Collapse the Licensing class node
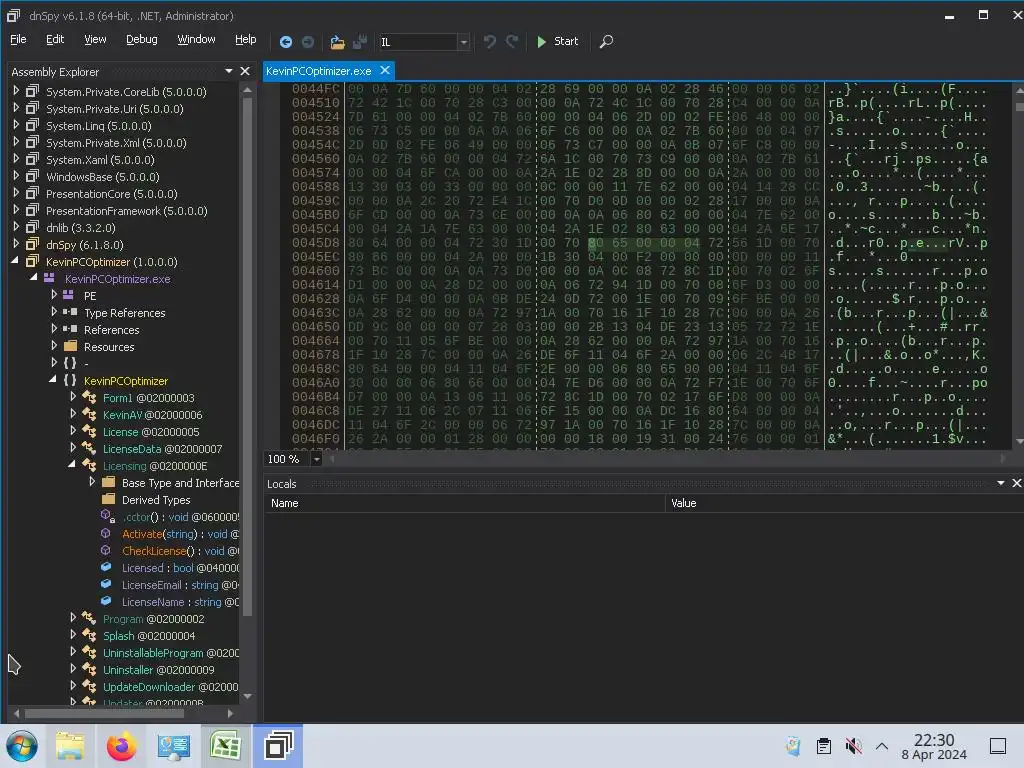This screenshot has width=1024, height=768. (x=72, y=464)
